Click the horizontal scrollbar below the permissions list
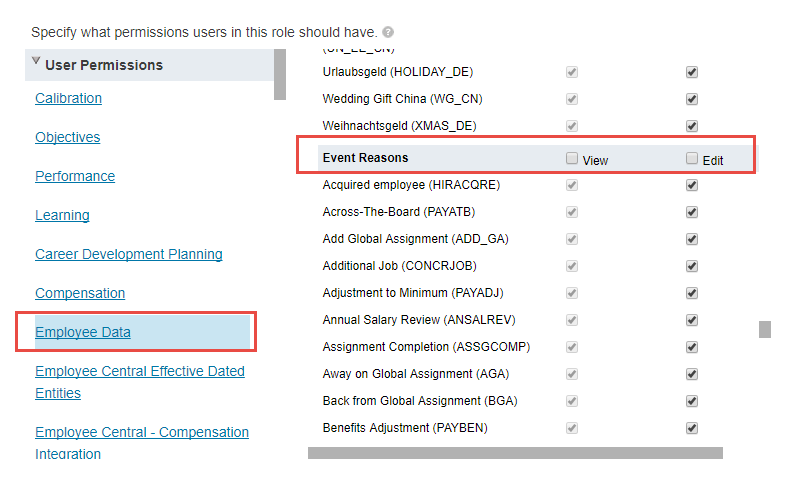798x483 pixels. coord(514,453)
